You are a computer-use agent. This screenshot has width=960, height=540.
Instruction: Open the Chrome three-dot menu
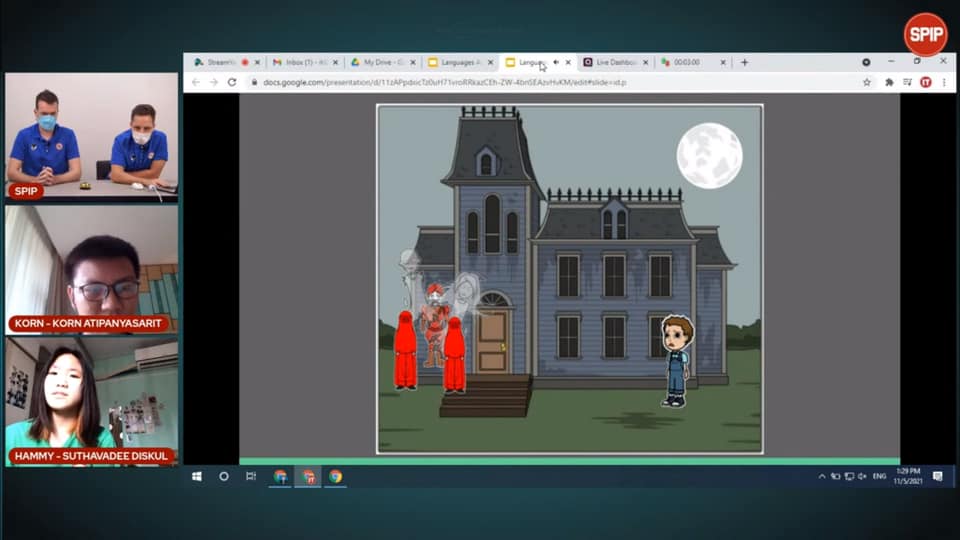click(x=944, y=82)
